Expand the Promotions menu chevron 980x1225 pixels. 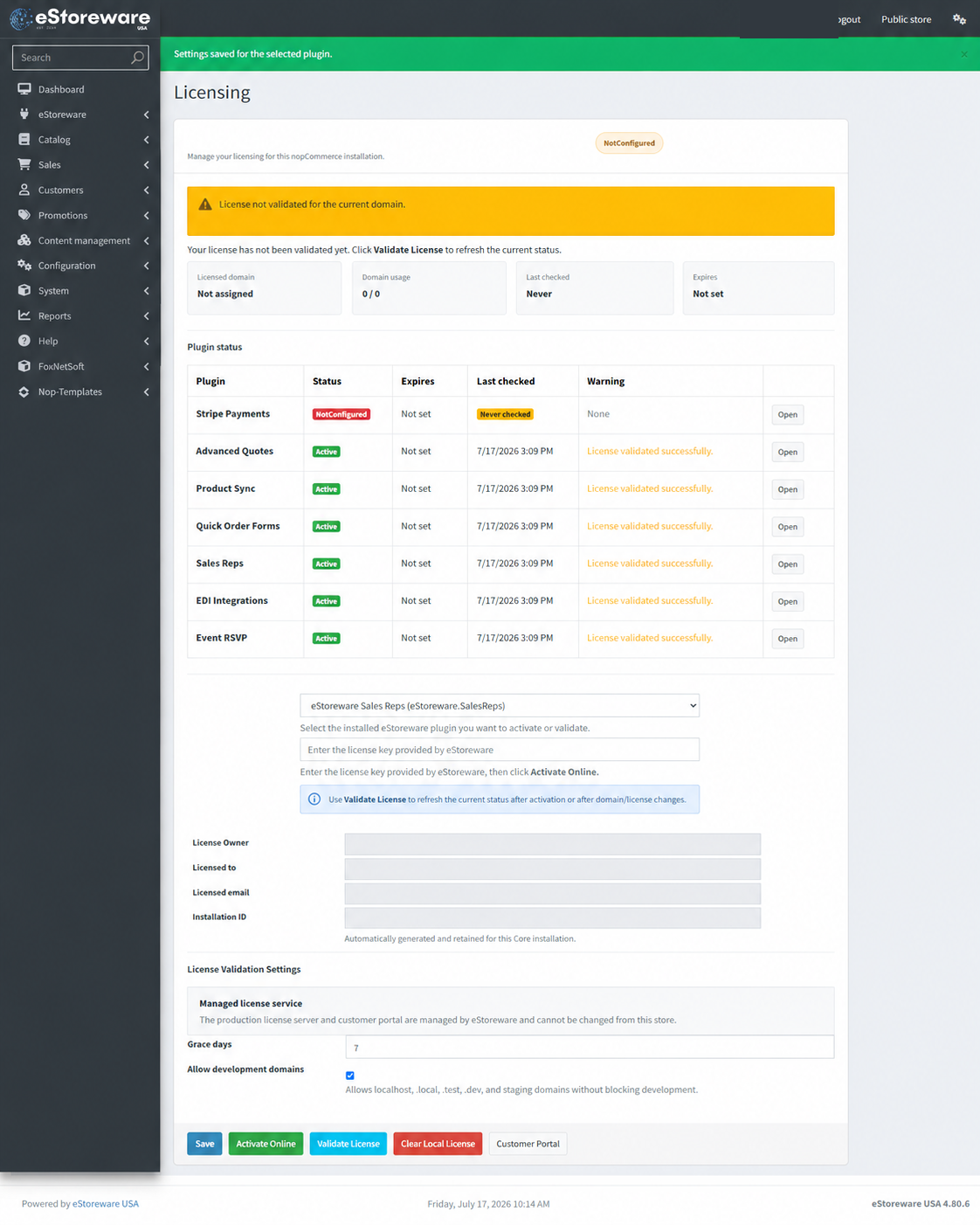pos(147,216)
